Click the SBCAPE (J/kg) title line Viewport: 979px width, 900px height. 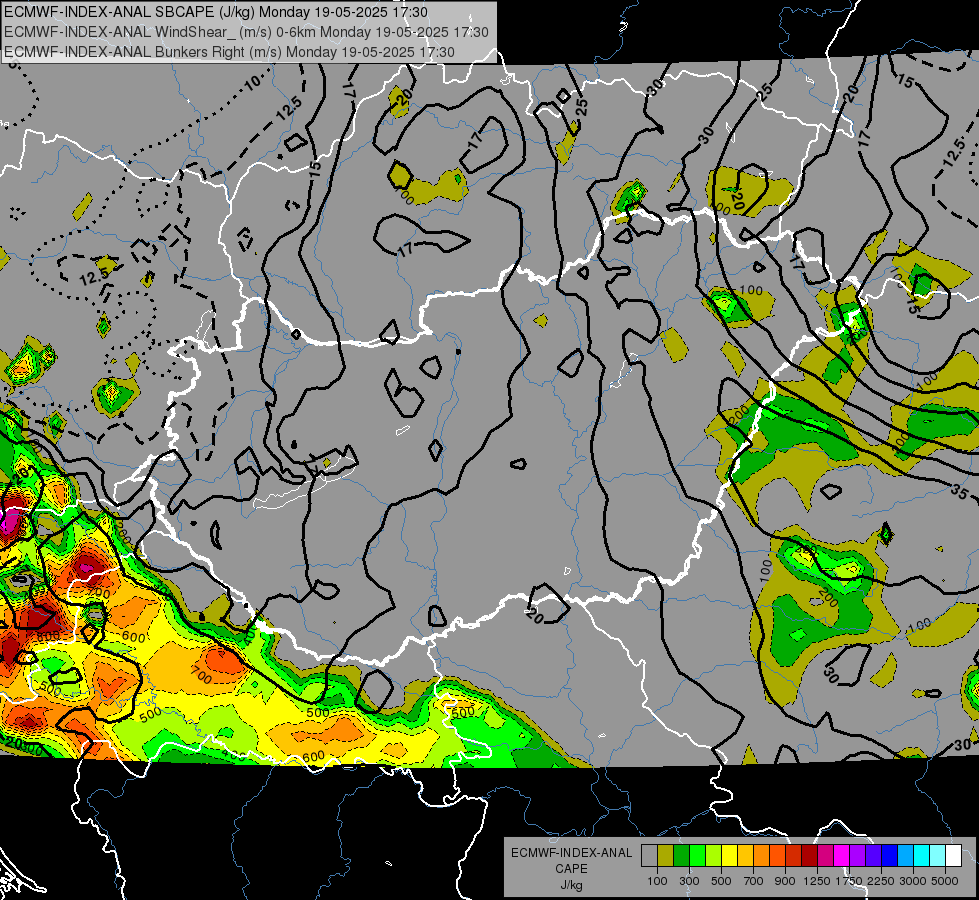coord(216,12)
